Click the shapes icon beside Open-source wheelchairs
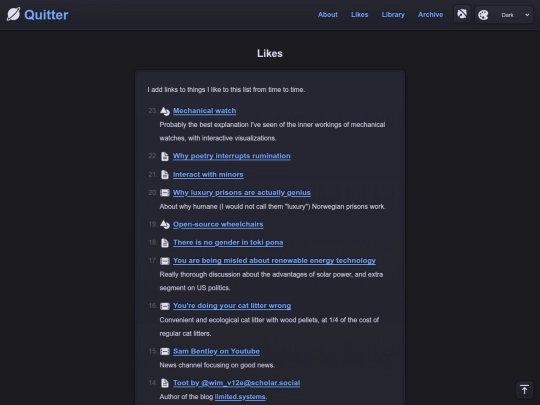Screen dimensions: 540x405 click(x=165, y=225)
